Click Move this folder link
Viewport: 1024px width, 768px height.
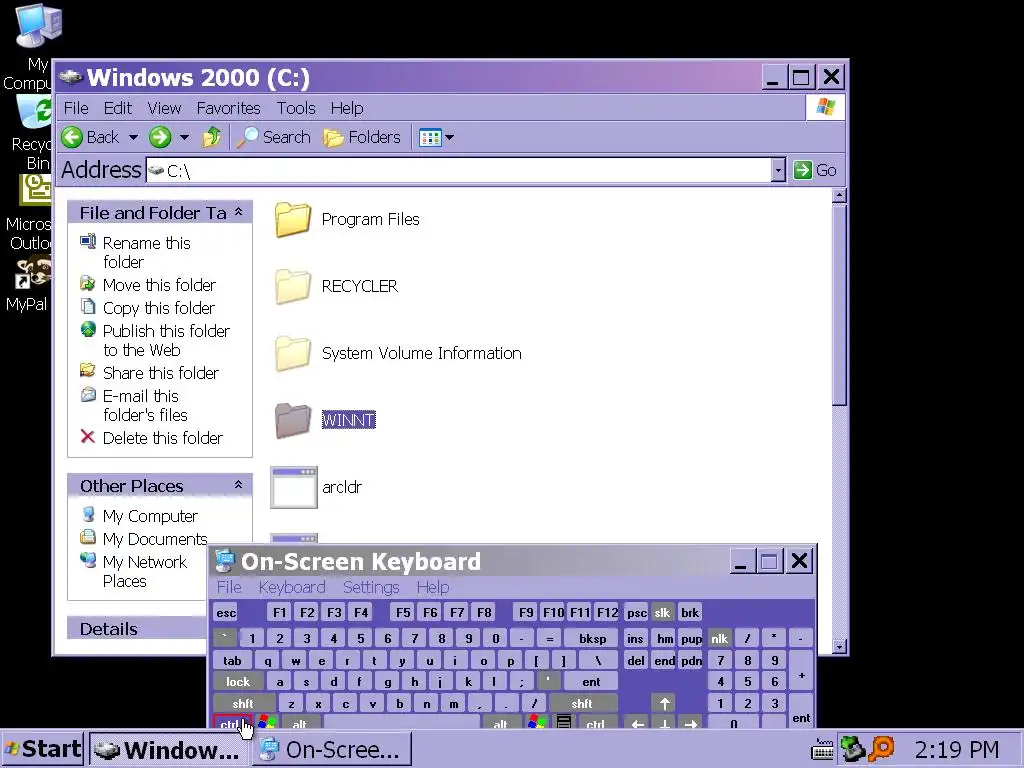(x=159, y=285)
